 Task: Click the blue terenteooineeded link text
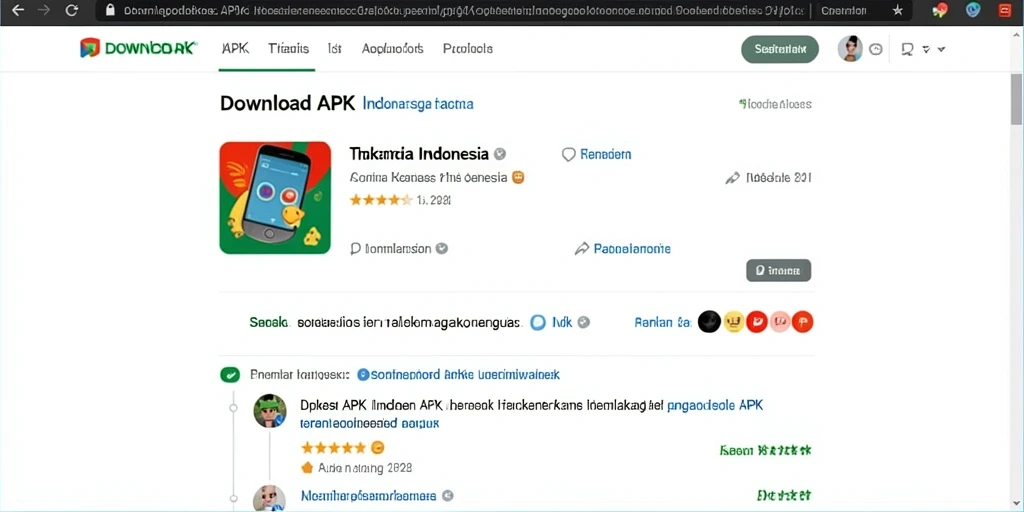pos(370,423)
